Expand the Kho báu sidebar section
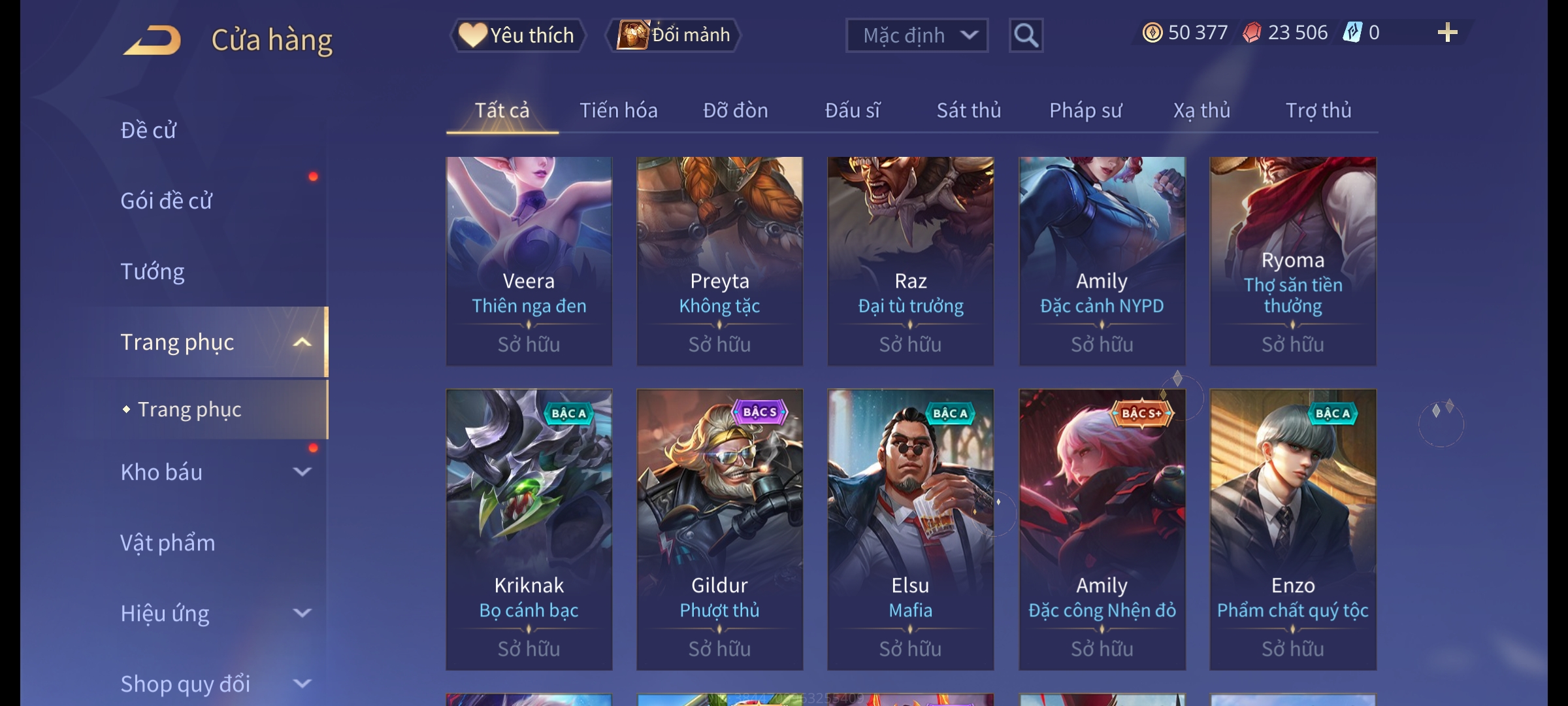 point(302,471)
